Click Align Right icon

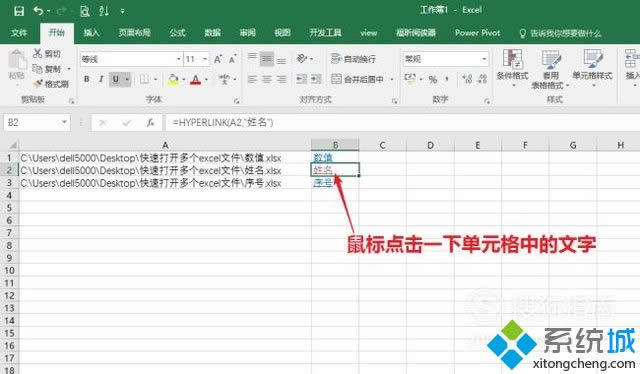(281, 79)
